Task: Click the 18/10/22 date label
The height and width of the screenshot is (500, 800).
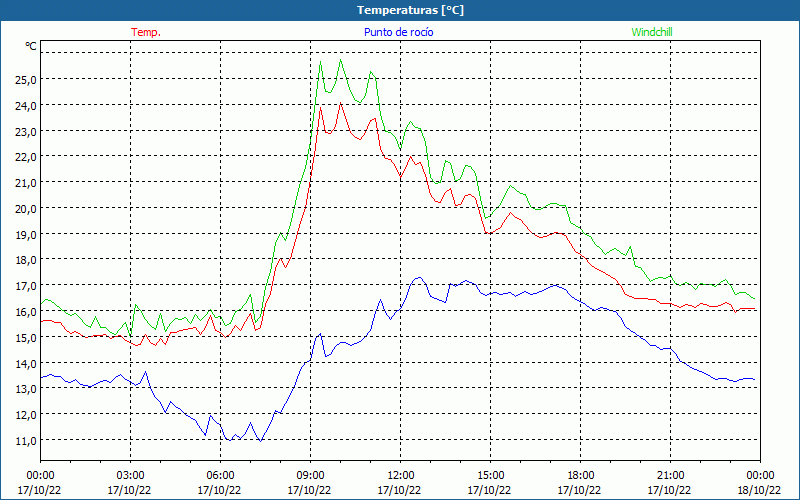Action: point(759,490)
